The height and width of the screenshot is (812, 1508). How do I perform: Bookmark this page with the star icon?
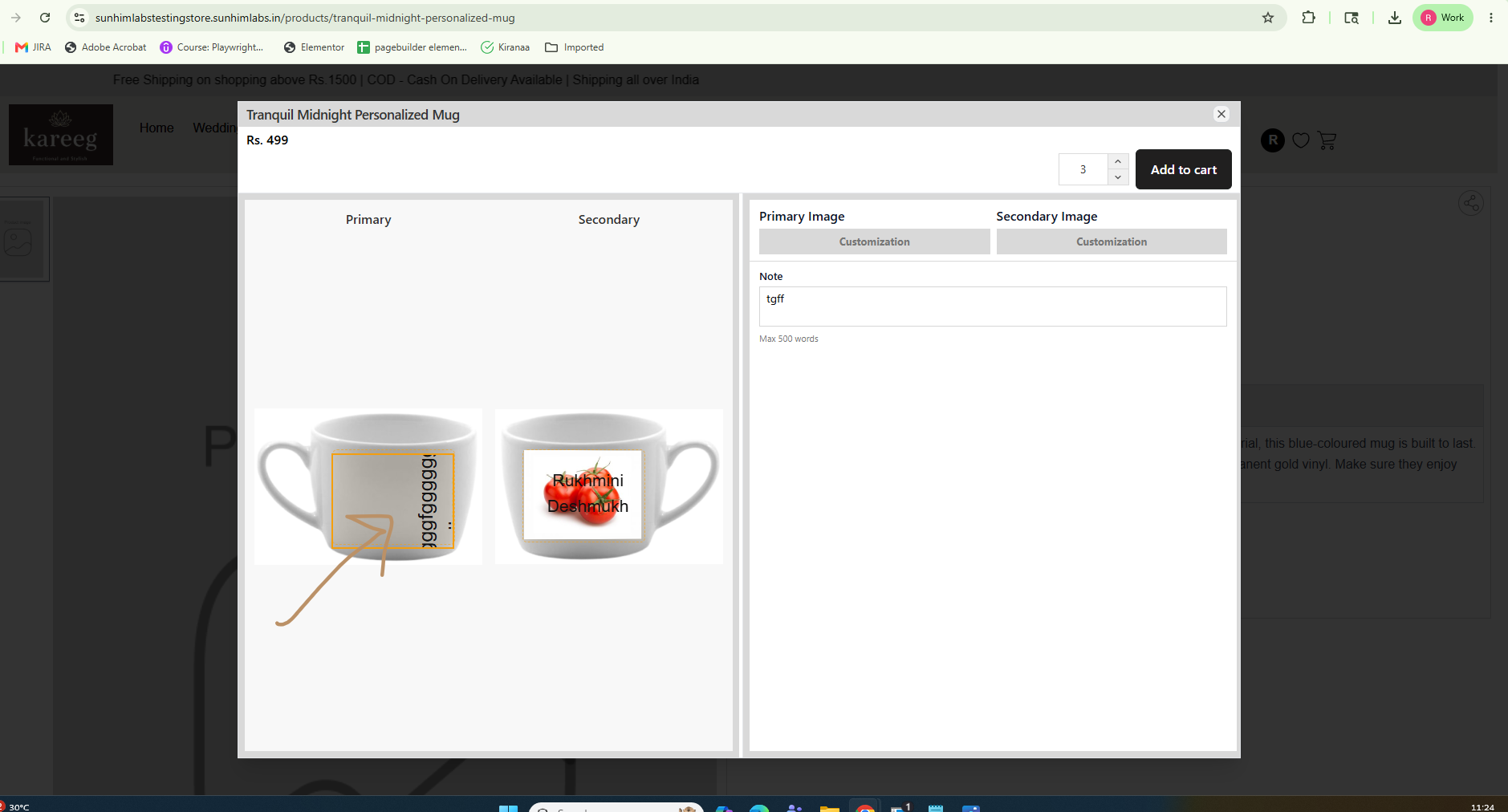tap(1268, 18)
